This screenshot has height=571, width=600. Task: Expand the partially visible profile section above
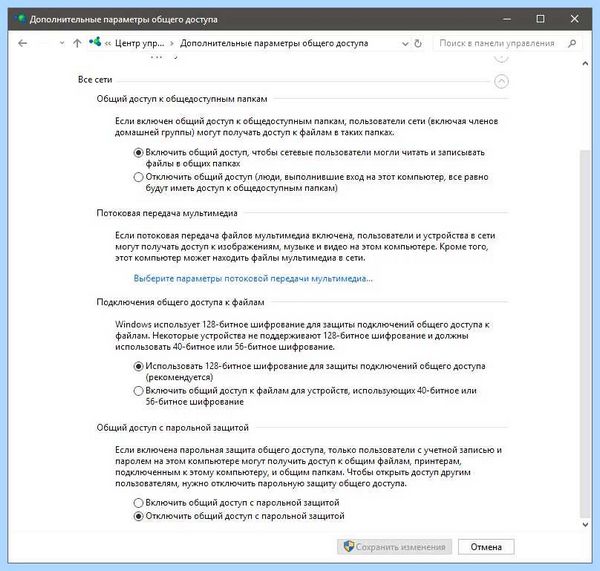[x=501, y=58]
